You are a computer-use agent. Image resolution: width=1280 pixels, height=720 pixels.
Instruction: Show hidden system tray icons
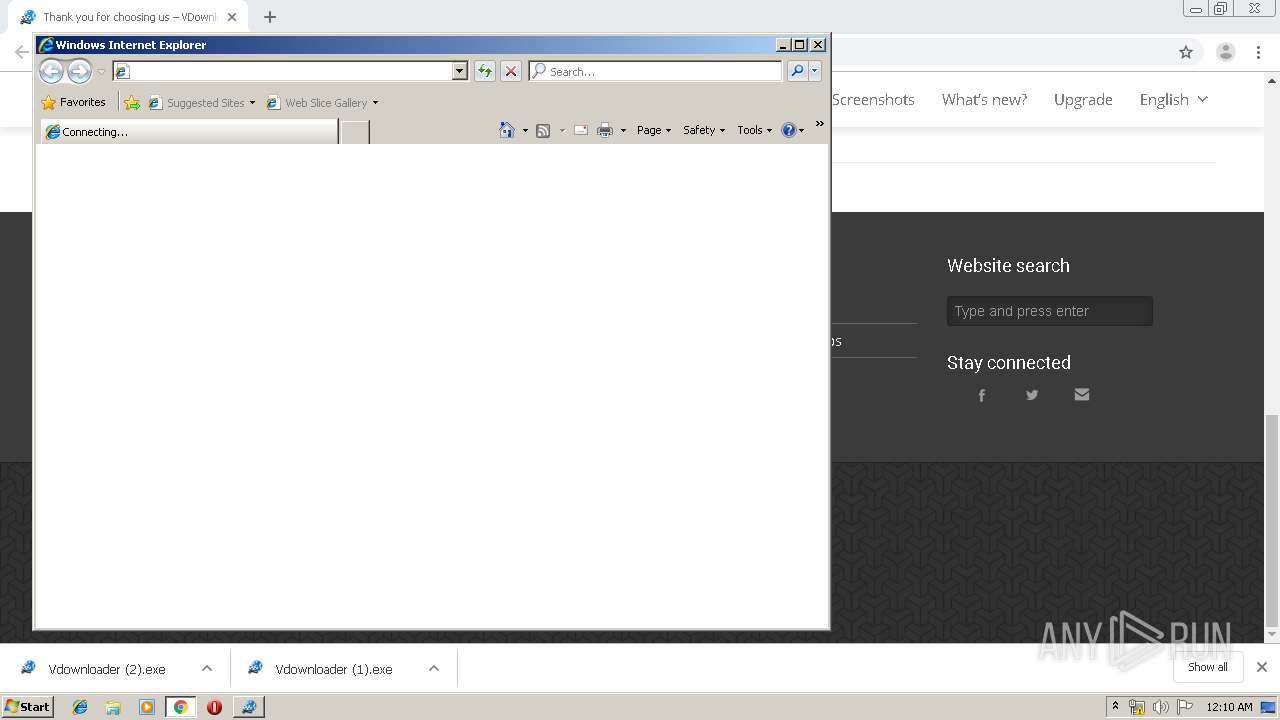point(1116,707)
